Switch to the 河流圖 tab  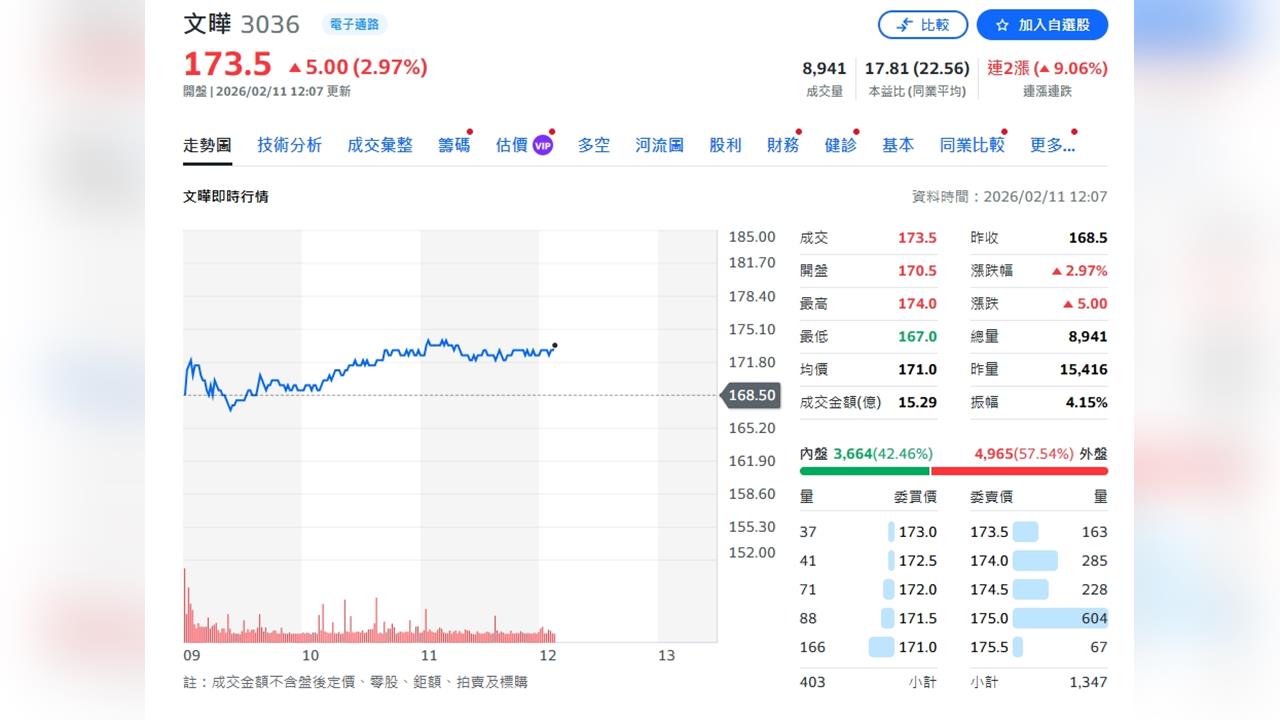pyautogui.click(x=658, y=144)
